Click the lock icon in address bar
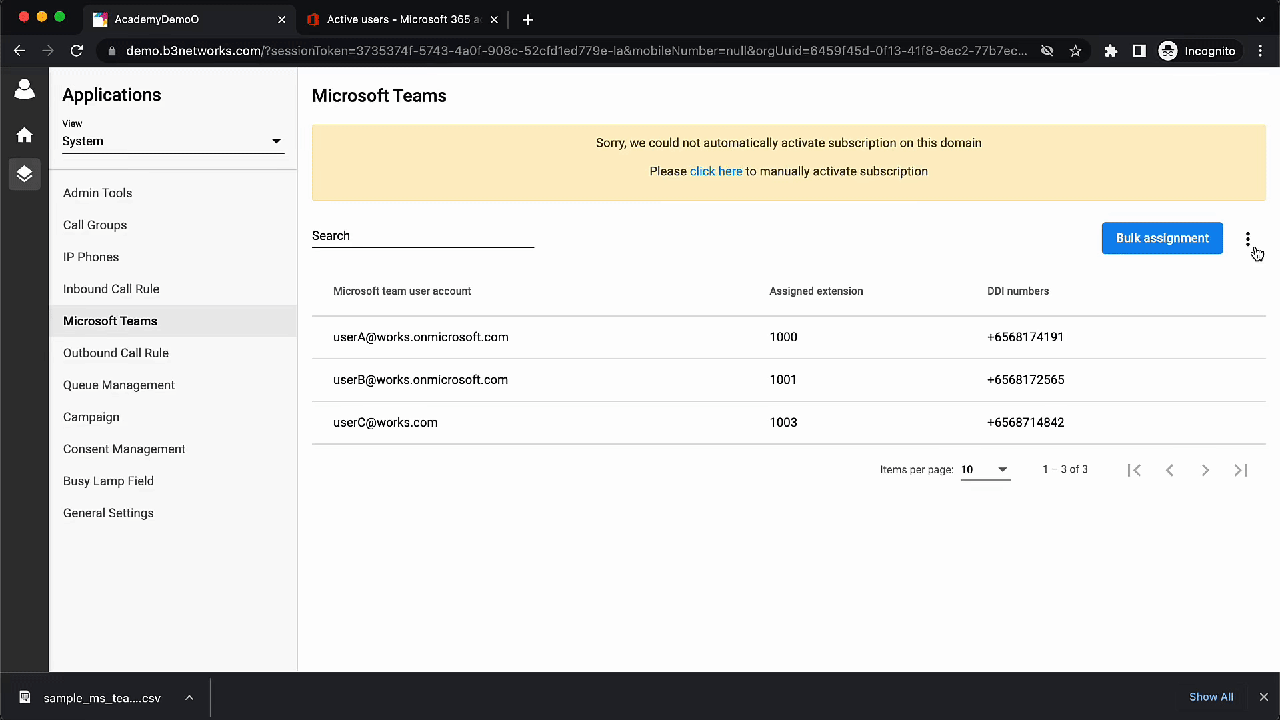The height and width of the screenshot is (720, 1280). [111, 51]
